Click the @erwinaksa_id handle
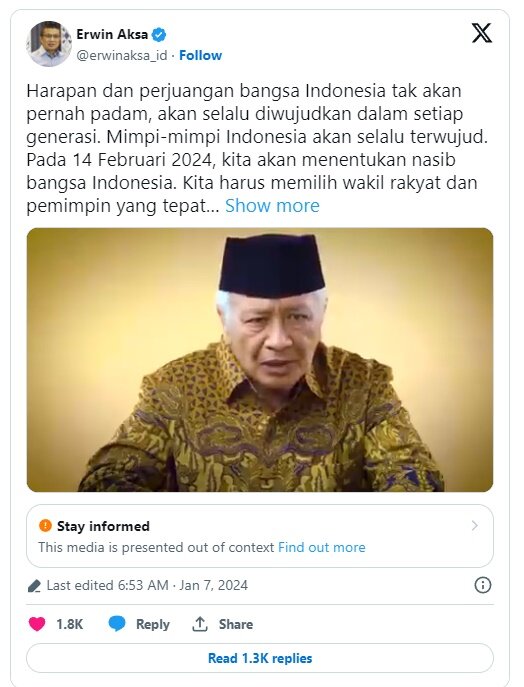 (122, 56)
